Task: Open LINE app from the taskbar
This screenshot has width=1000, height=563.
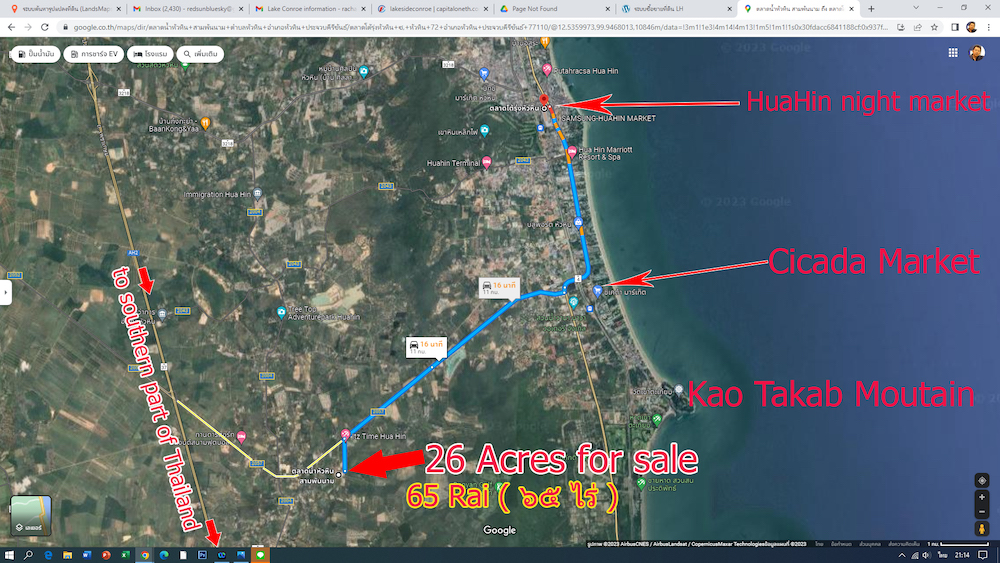Action: 260,555
